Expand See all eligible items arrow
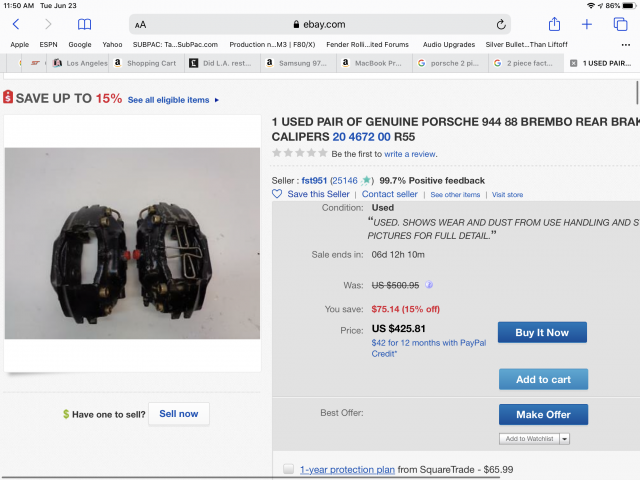This screenshot has width=640, height=480. click(217, 100)
